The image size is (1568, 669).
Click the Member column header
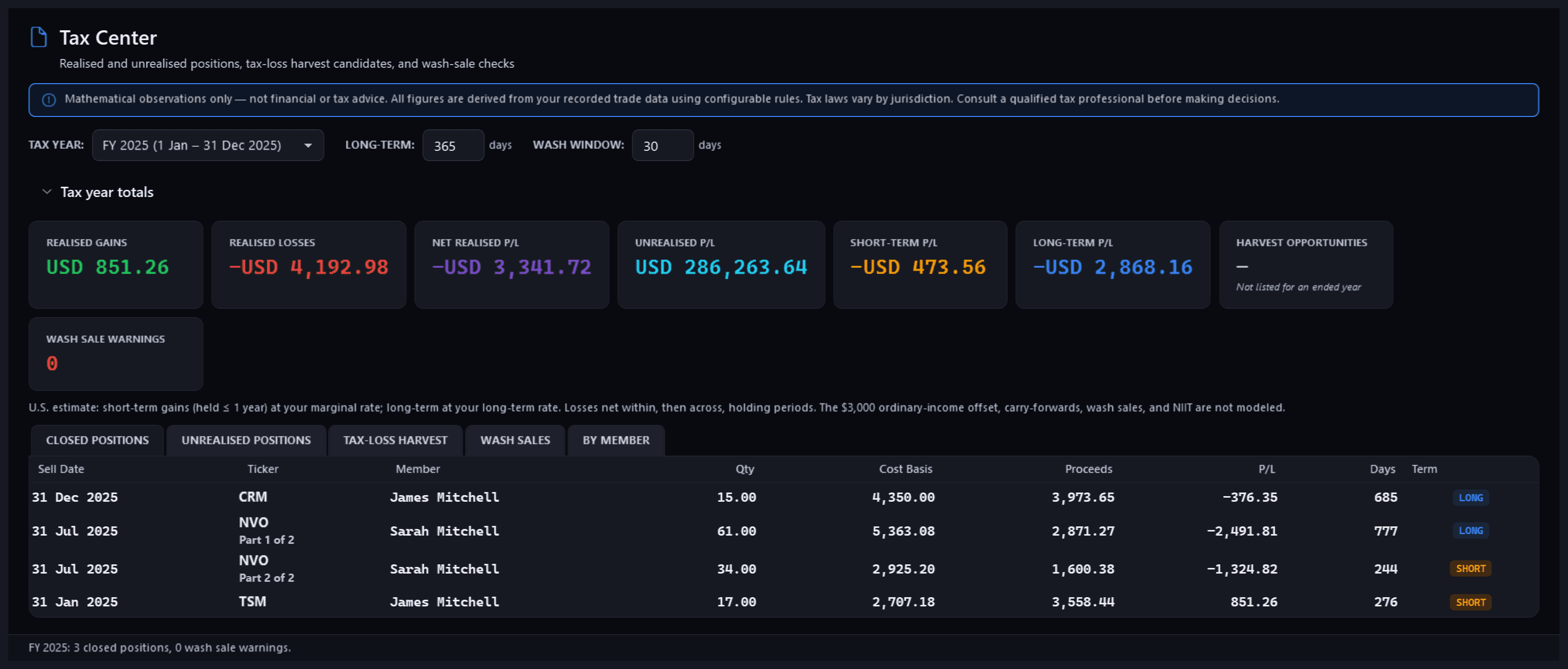point(418,469)
